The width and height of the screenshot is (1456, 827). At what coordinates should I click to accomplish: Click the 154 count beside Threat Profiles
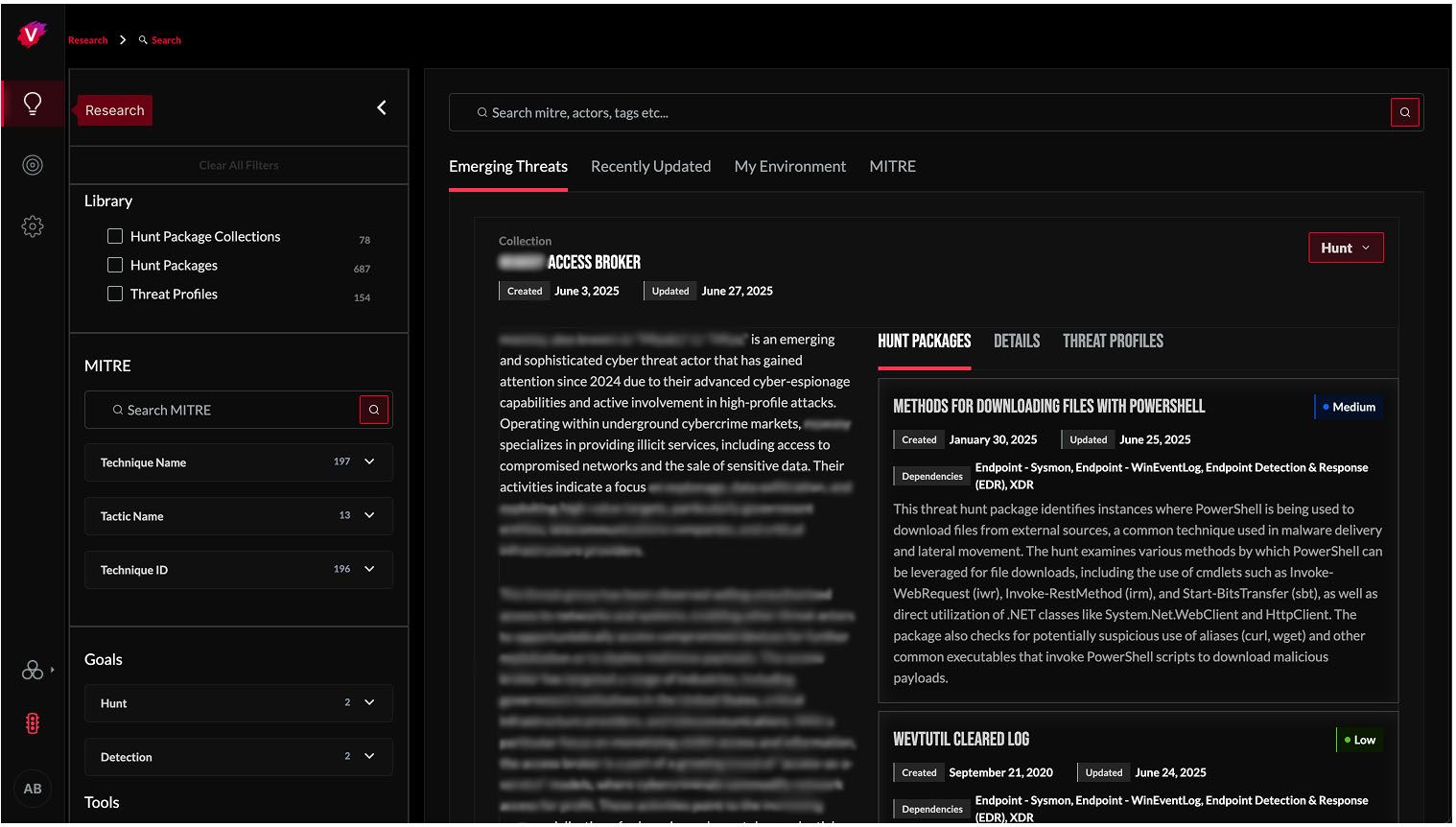pyautogui.click(x=362, y=297)
